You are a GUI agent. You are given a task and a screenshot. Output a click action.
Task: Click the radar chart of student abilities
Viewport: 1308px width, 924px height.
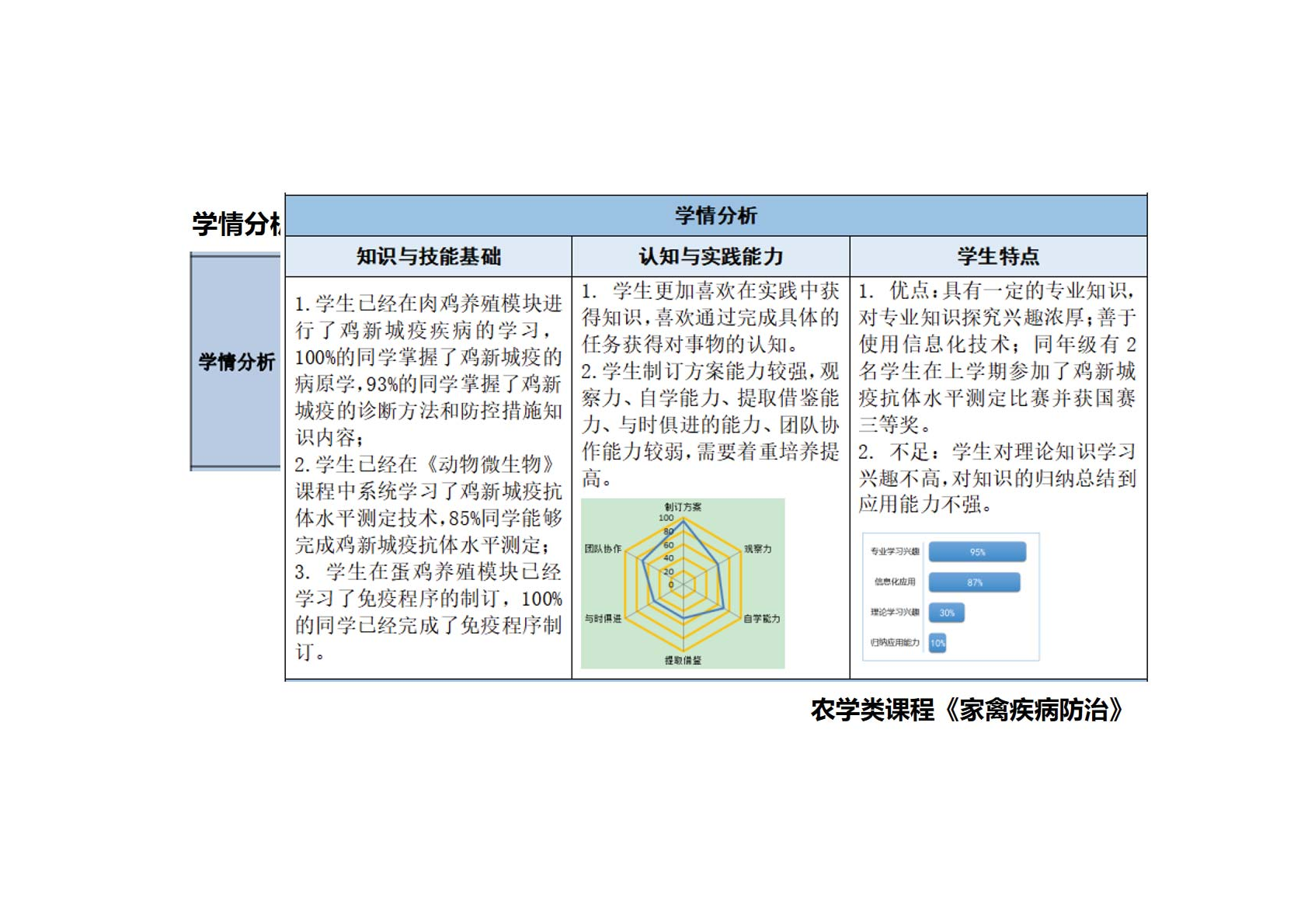(x=683, y=583)
